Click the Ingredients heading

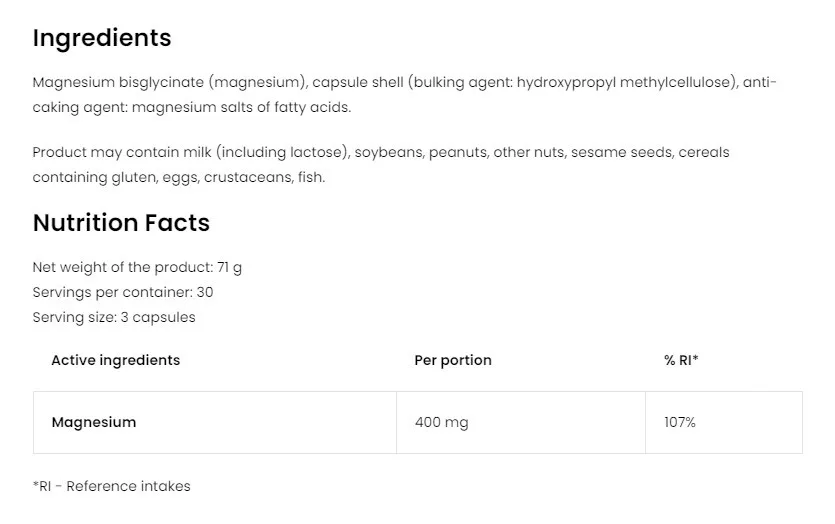102,38
